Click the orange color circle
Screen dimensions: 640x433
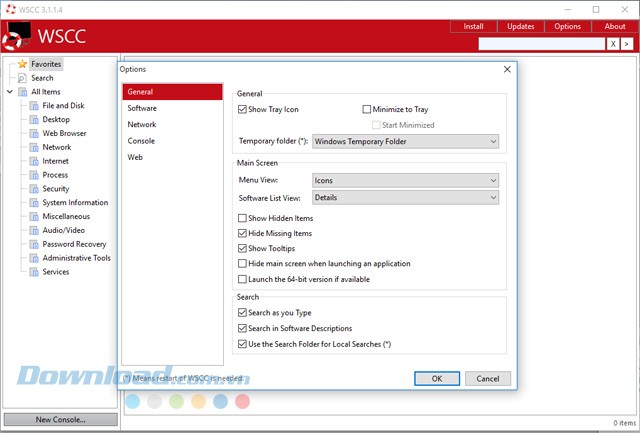pos(198,401)
